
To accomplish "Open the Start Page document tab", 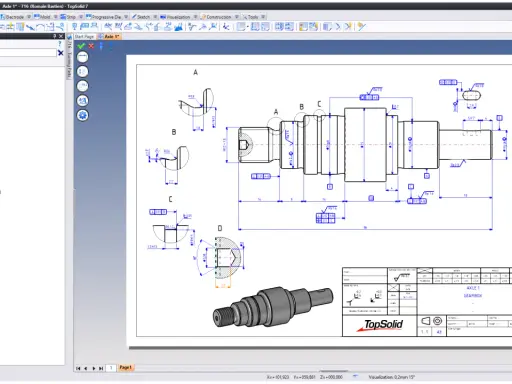I will (84, 37).
